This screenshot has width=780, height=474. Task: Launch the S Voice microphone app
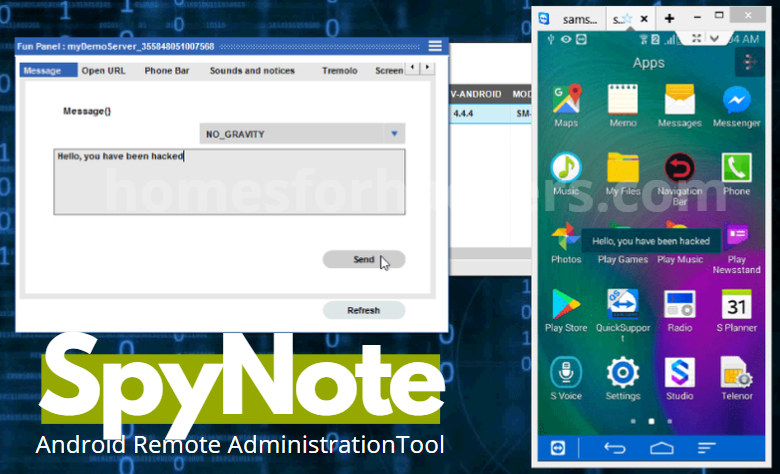tap(566, 372)
